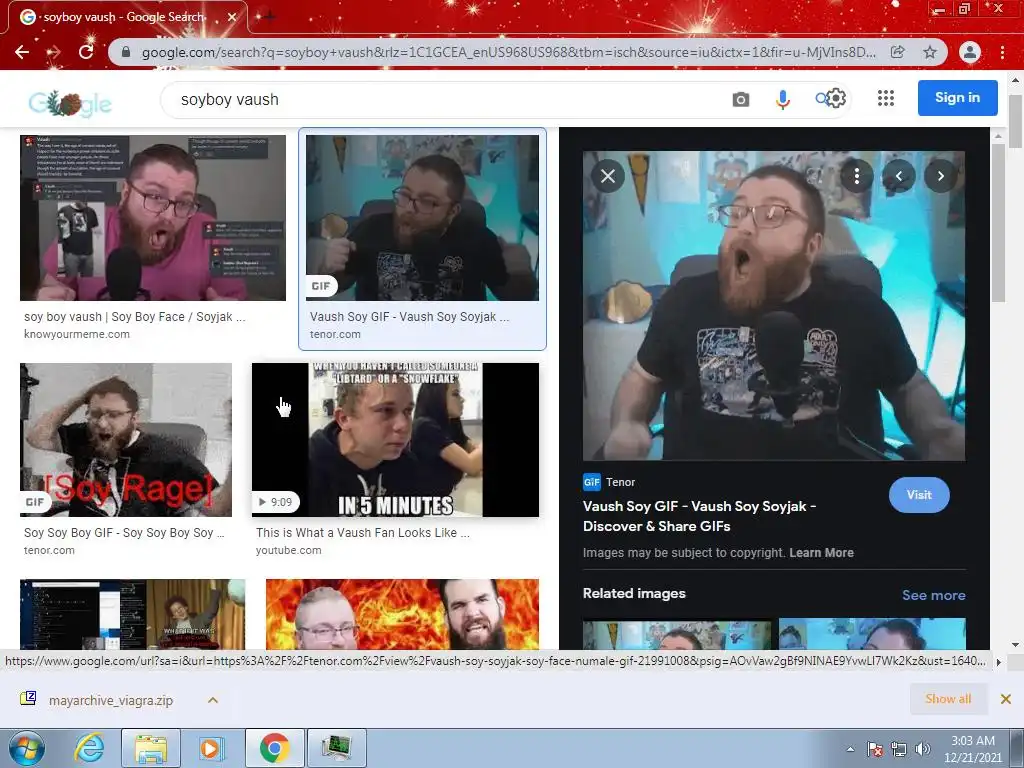Search by image with the camera icon
The width and height of the screenshot is (1024, 768).
tap(741, 99)
